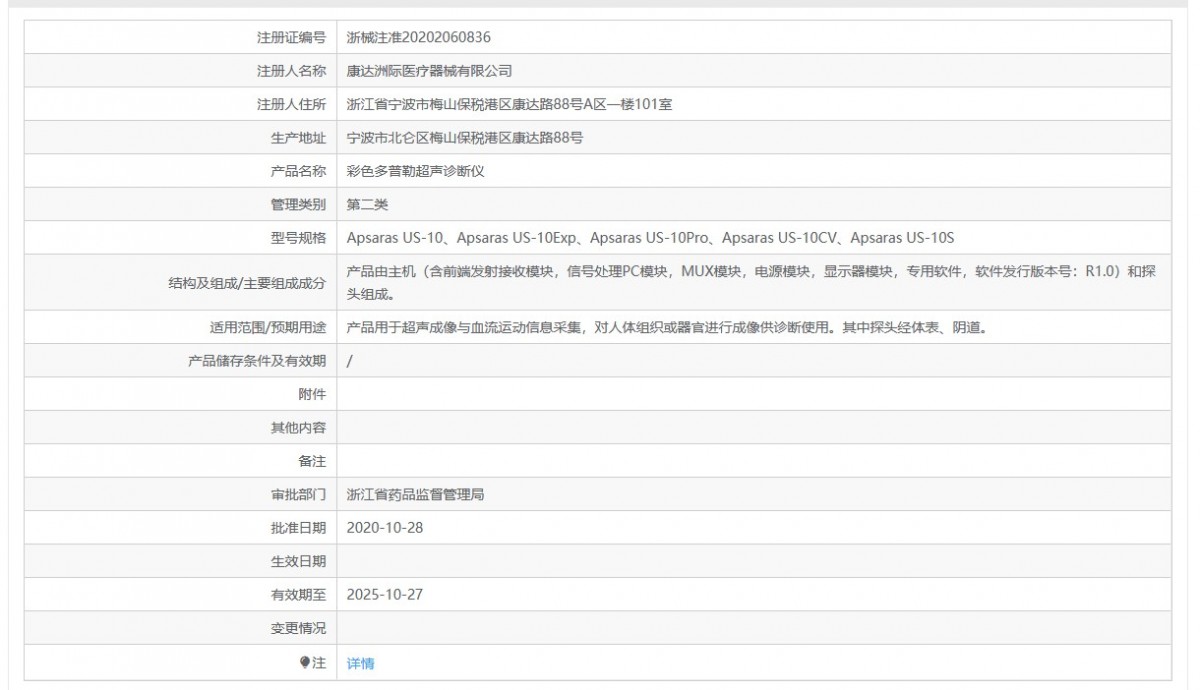Click the slash value for storage conditions
Viewport: 1200px width, 690px height.
(349, 360)
